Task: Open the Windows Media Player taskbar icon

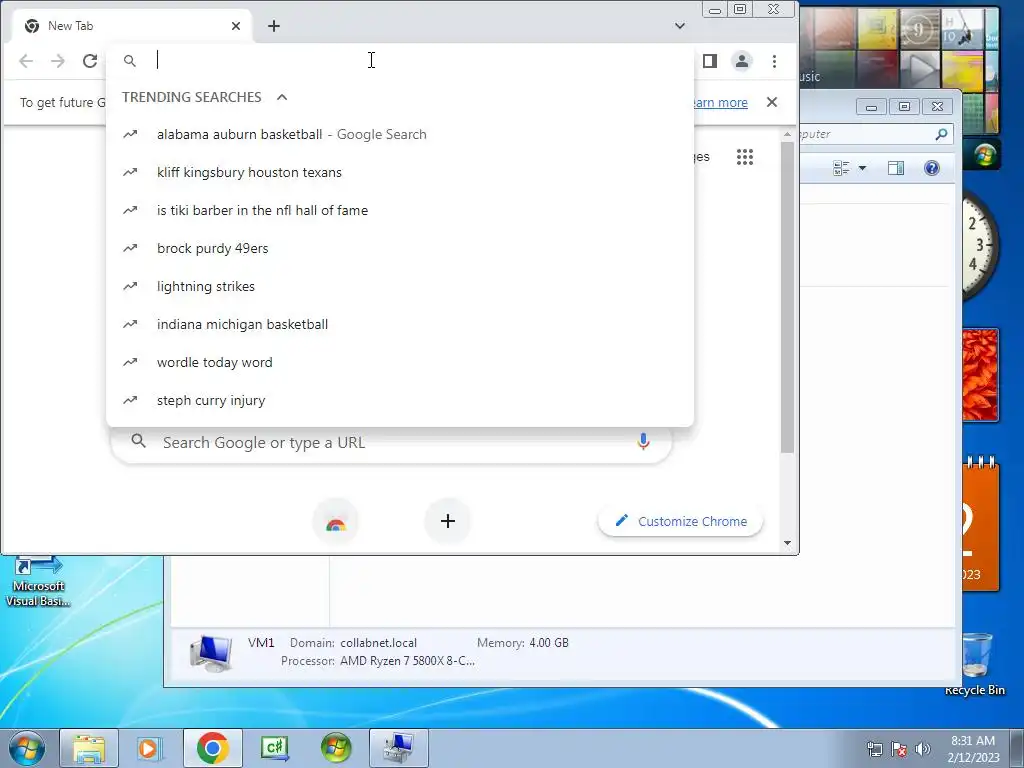Action: 148,749
